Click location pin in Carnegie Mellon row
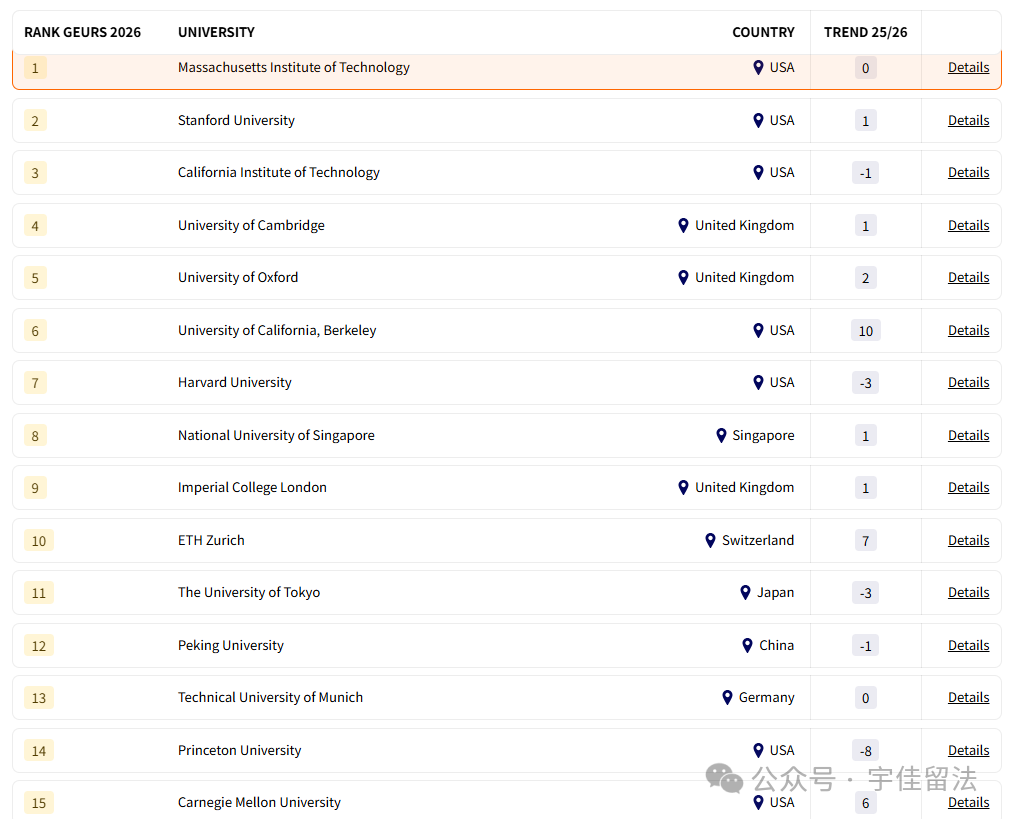1009x819 pixels. 758,802
